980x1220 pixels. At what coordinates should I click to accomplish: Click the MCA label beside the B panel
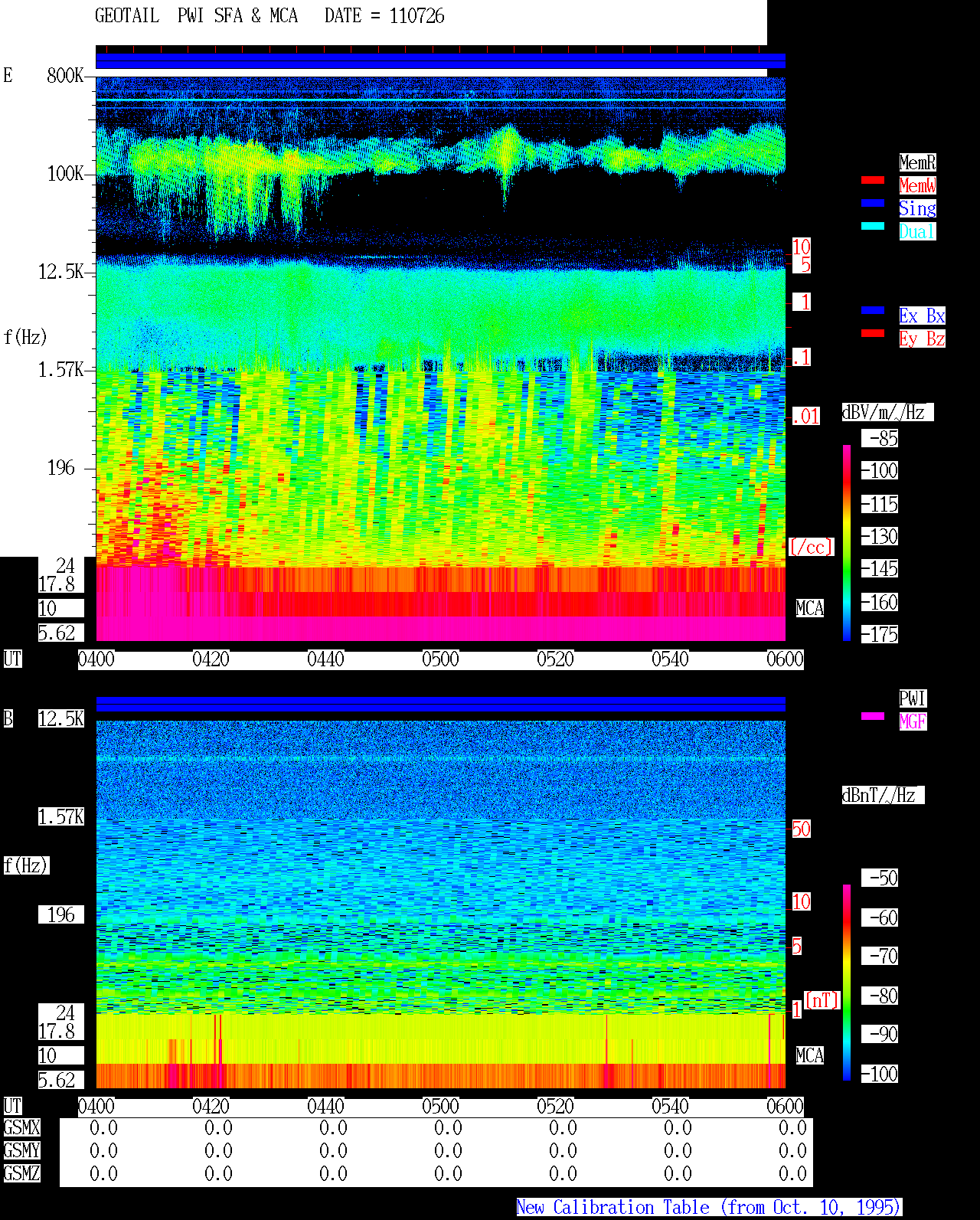[810, 1055]
